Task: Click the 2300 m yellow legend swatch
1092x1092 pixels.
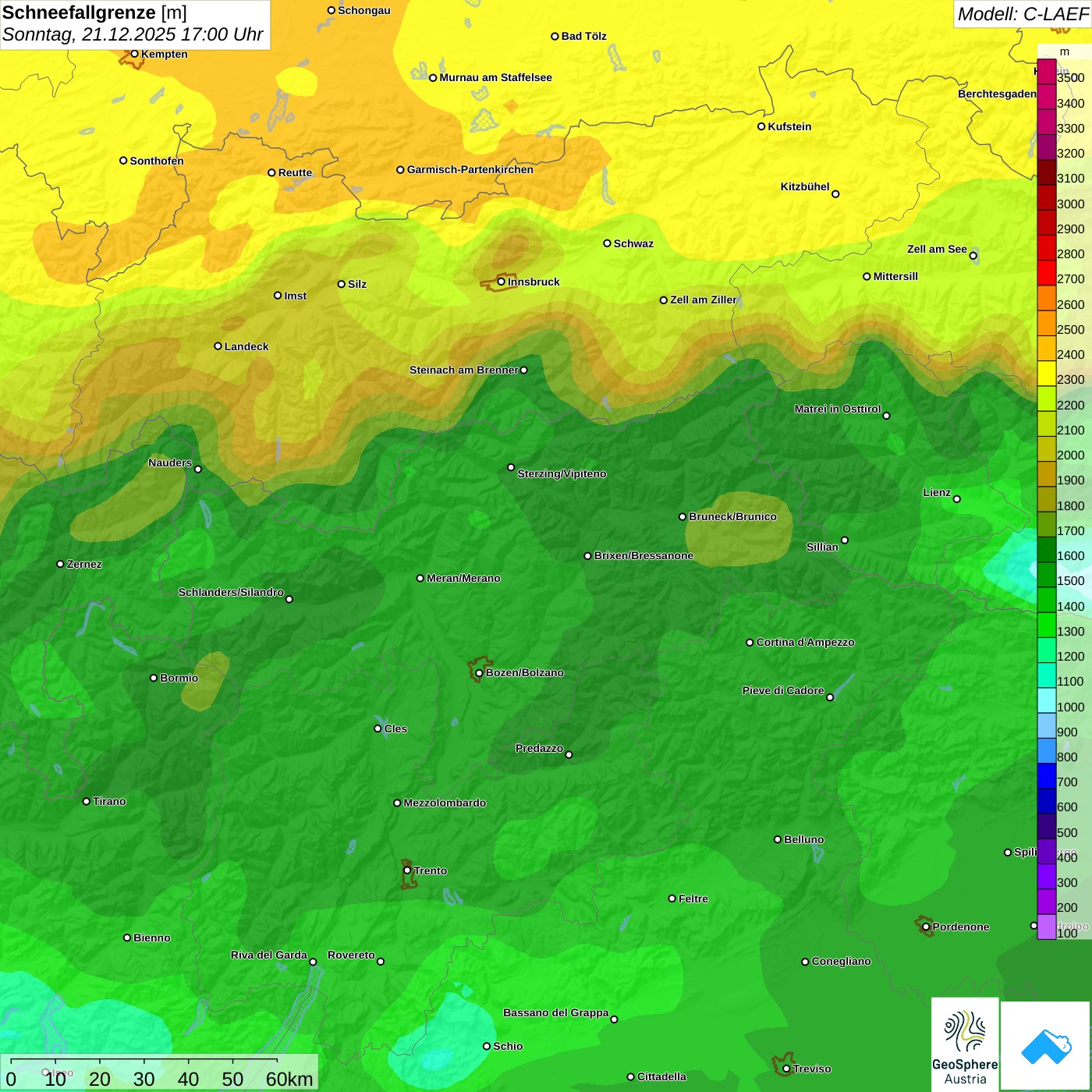Action: tap(1047, 374)
